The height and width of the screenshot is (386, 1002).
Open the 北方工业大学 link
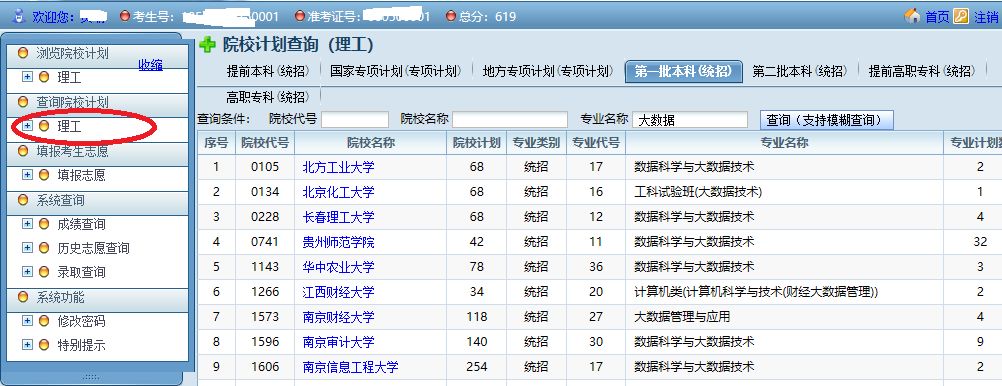click(x=338, y=167)
